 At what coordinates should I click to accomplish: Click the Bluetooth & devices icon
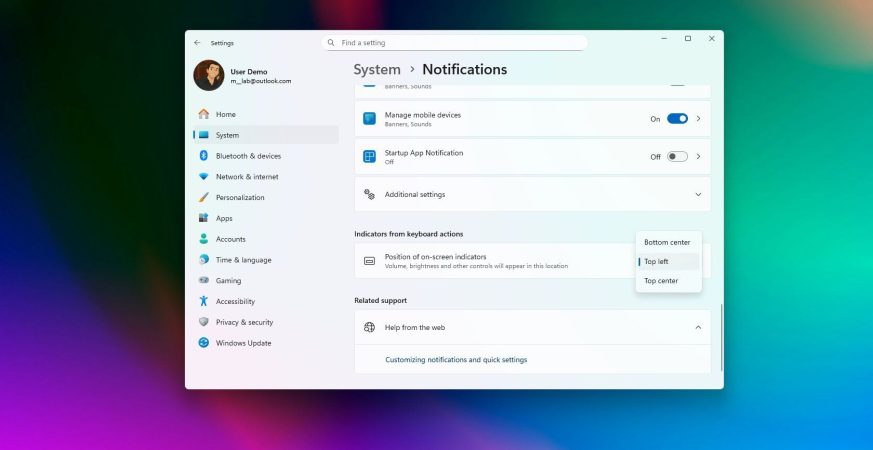[x=203, y=156]
